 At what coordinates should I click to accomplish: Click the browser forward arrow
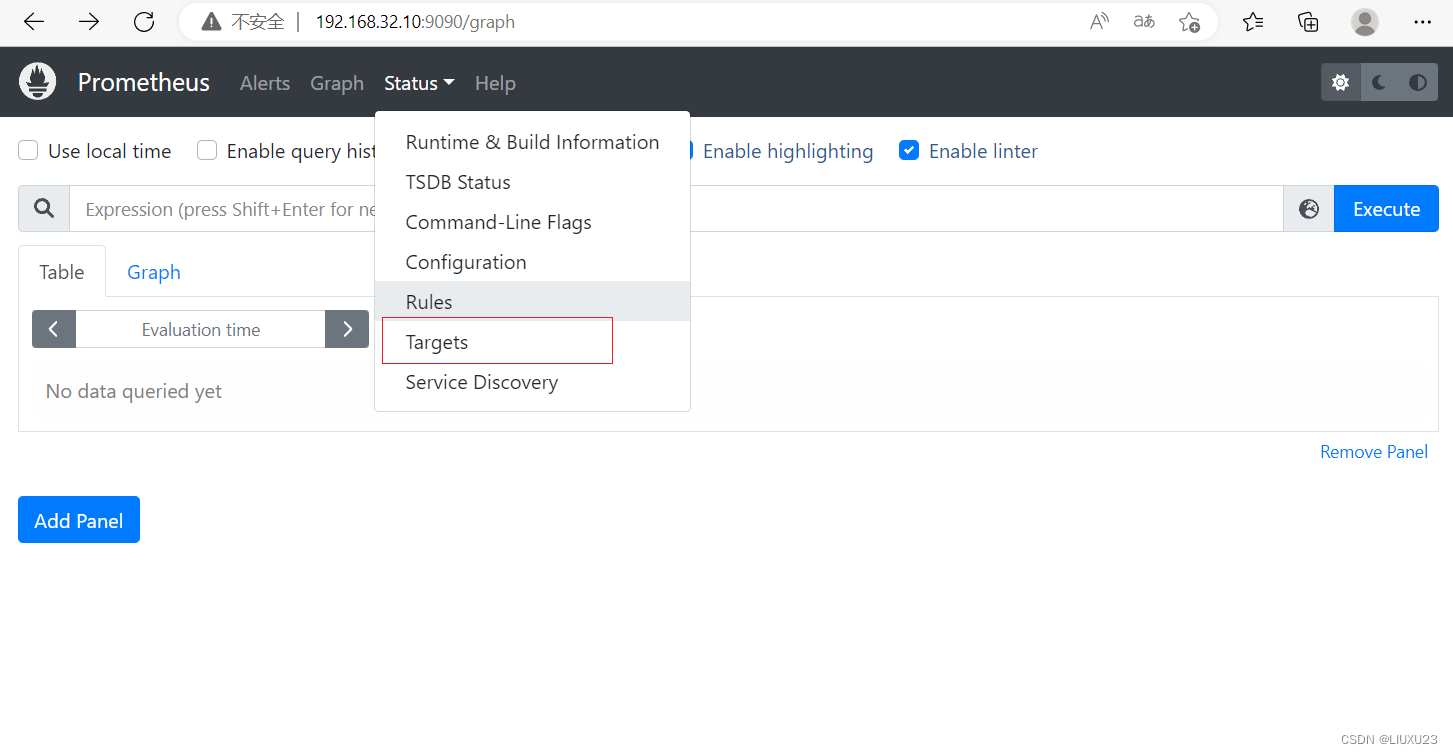click(x=89, y=22)
